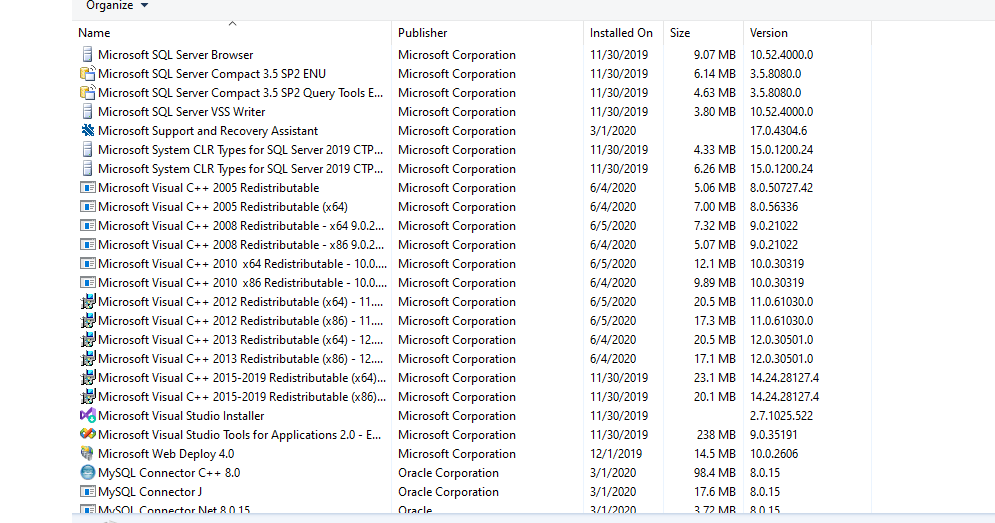Click the 17.6 MB size value
This screenshot has width=995, height=523.
tap(715, 493)
